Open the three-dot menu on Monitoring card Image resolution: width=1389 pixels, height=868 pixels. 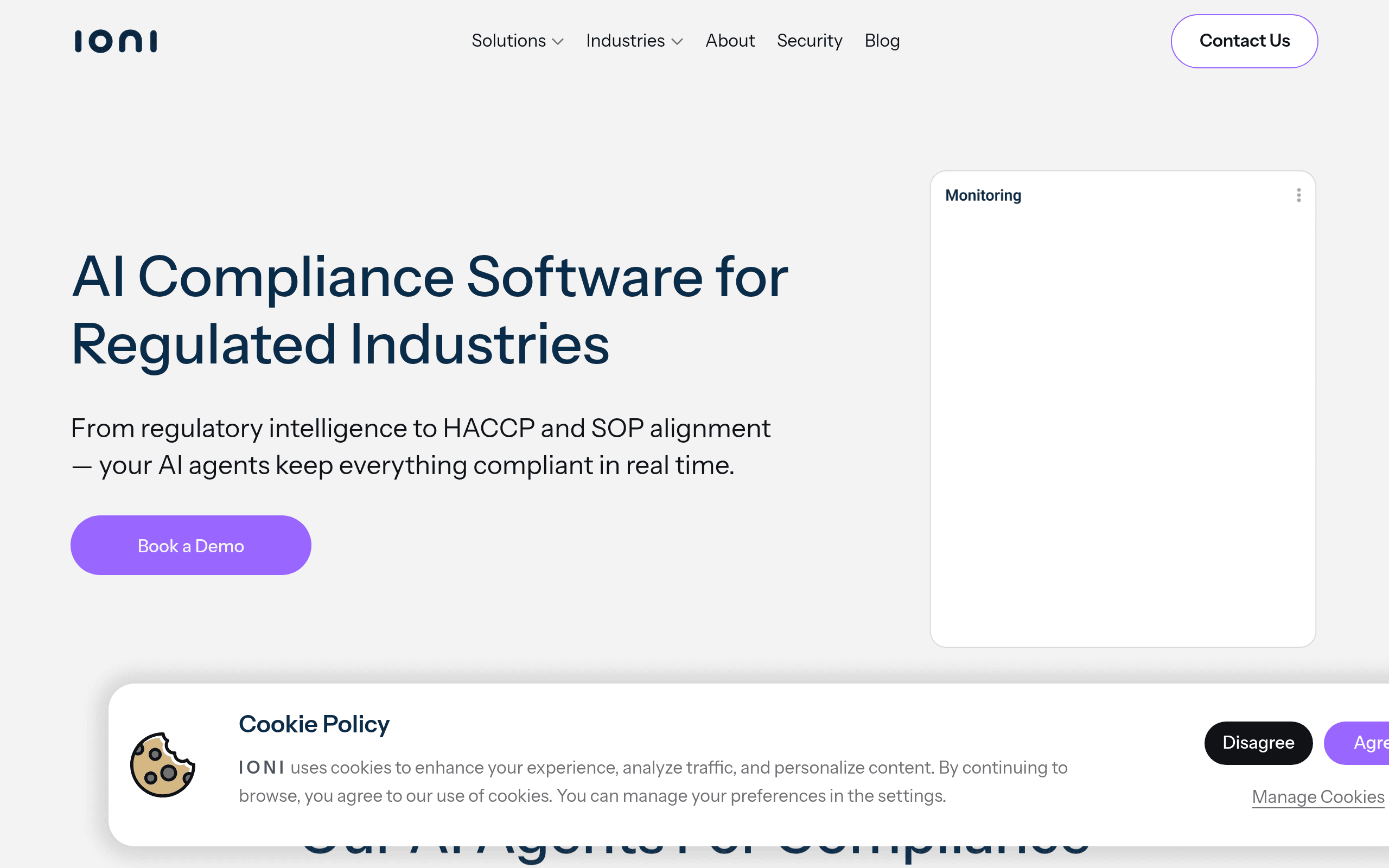[1298, 195]
